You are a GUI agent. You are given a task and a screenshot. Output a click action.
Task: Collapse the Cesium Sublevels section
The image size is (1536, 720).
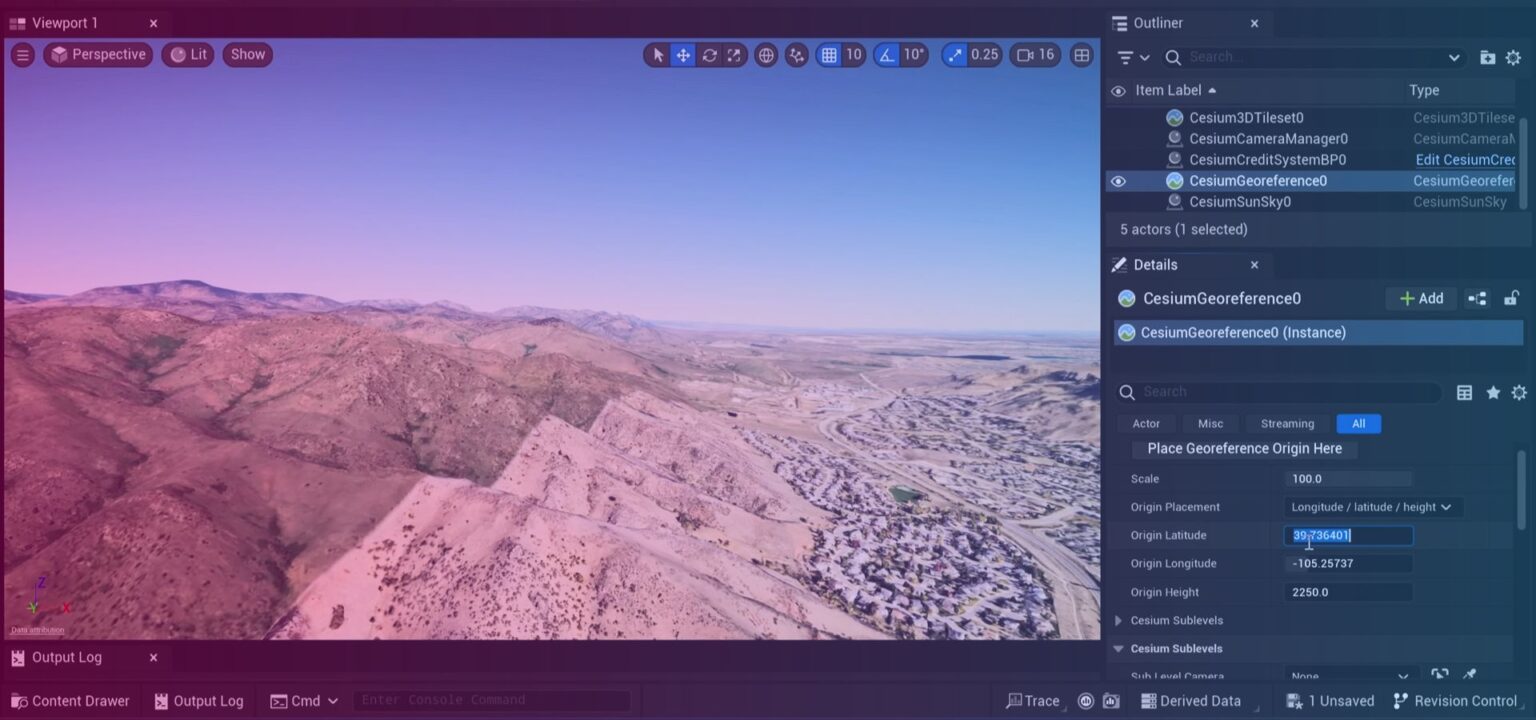coord(1118,648)
